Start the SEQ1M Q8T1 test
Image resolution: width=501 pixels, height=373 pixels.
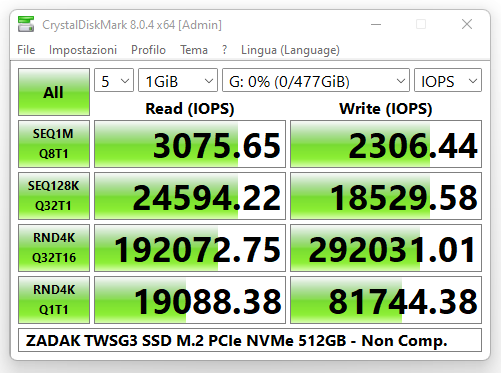point(54,144)
